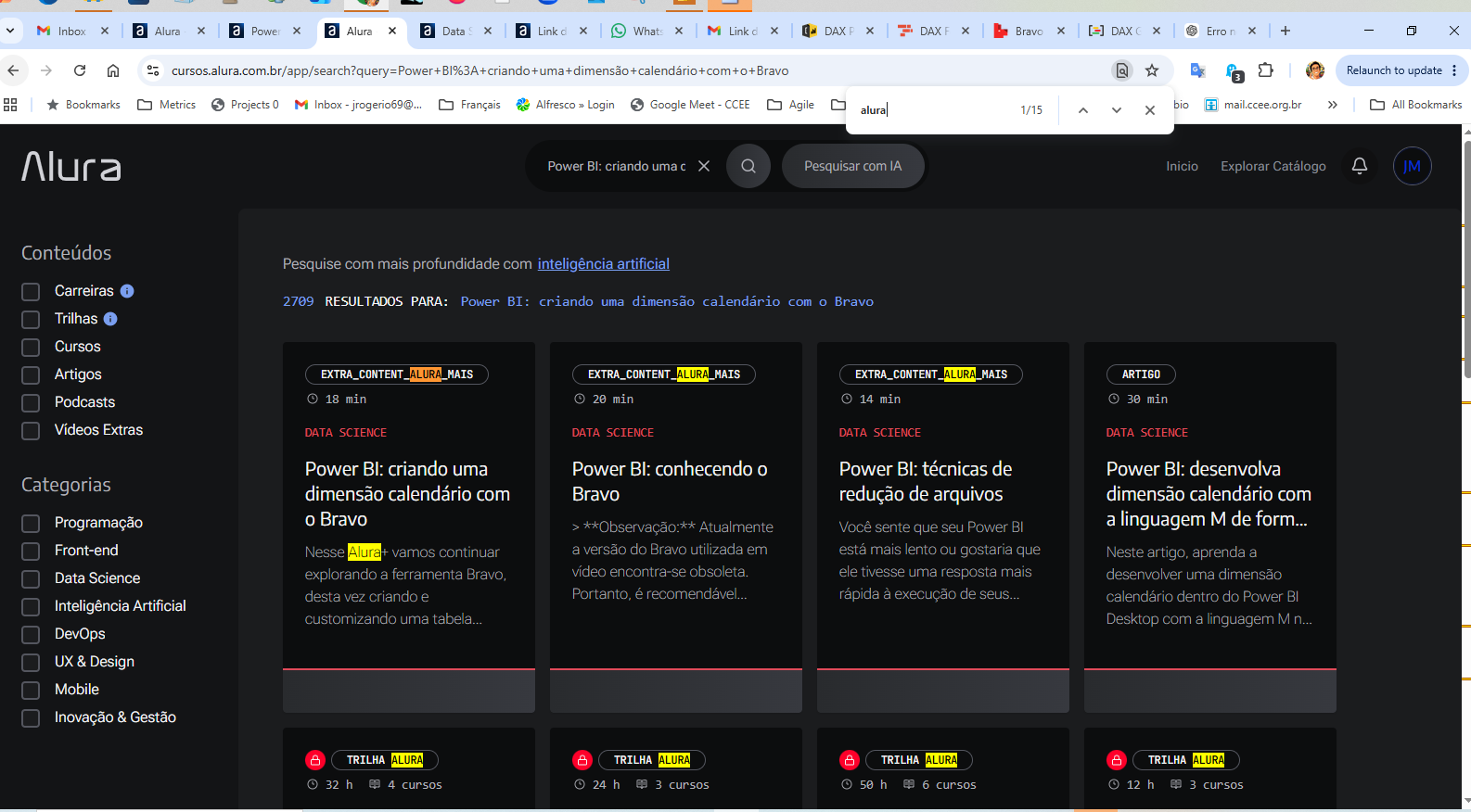Click the Trilhas info icon

(x=110, y=319)
